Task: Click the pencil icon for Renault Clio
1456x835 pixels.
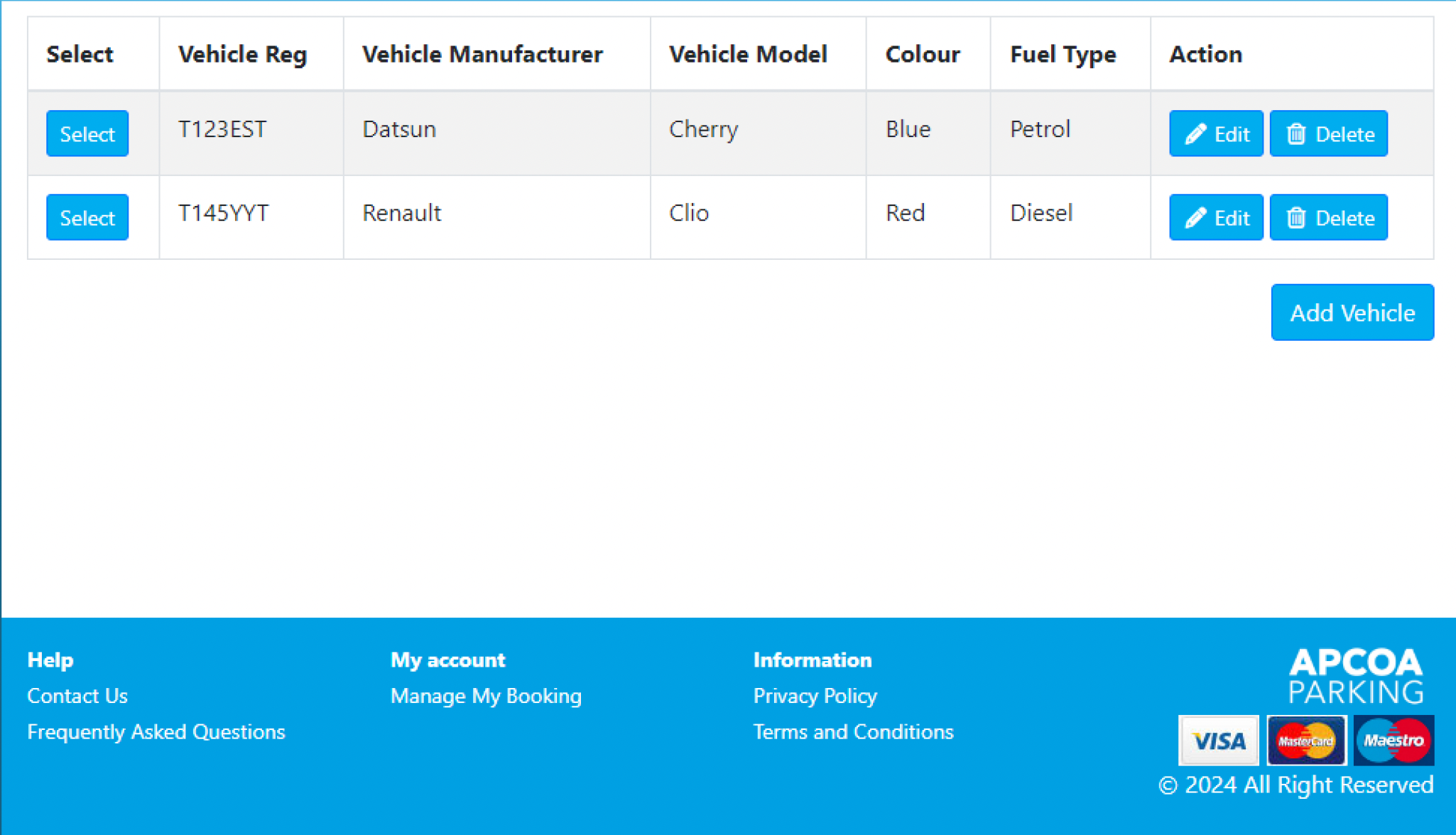Action: (x=1196, y=217)
